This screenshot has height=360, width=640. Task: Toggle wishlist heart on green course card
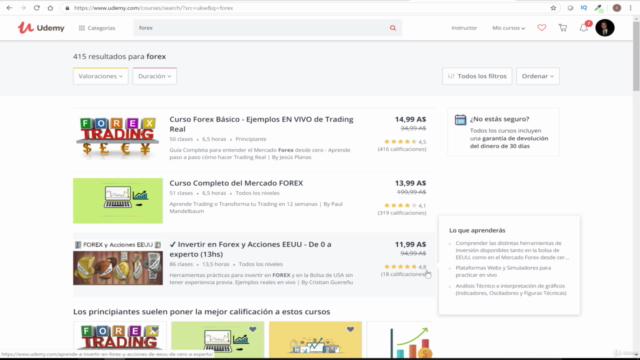[253, 329]
